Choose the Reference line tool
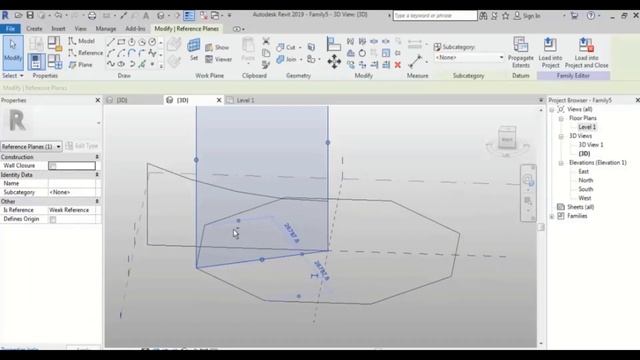The width and height of the screenshot is (640, 360). 85,53
